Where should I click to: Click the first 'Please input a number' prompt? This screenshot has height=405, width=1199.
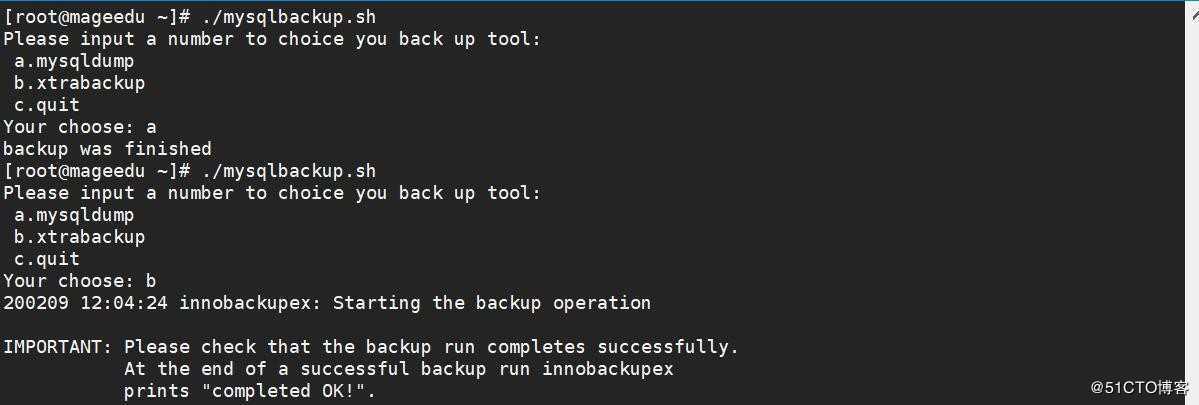point(271,39)
